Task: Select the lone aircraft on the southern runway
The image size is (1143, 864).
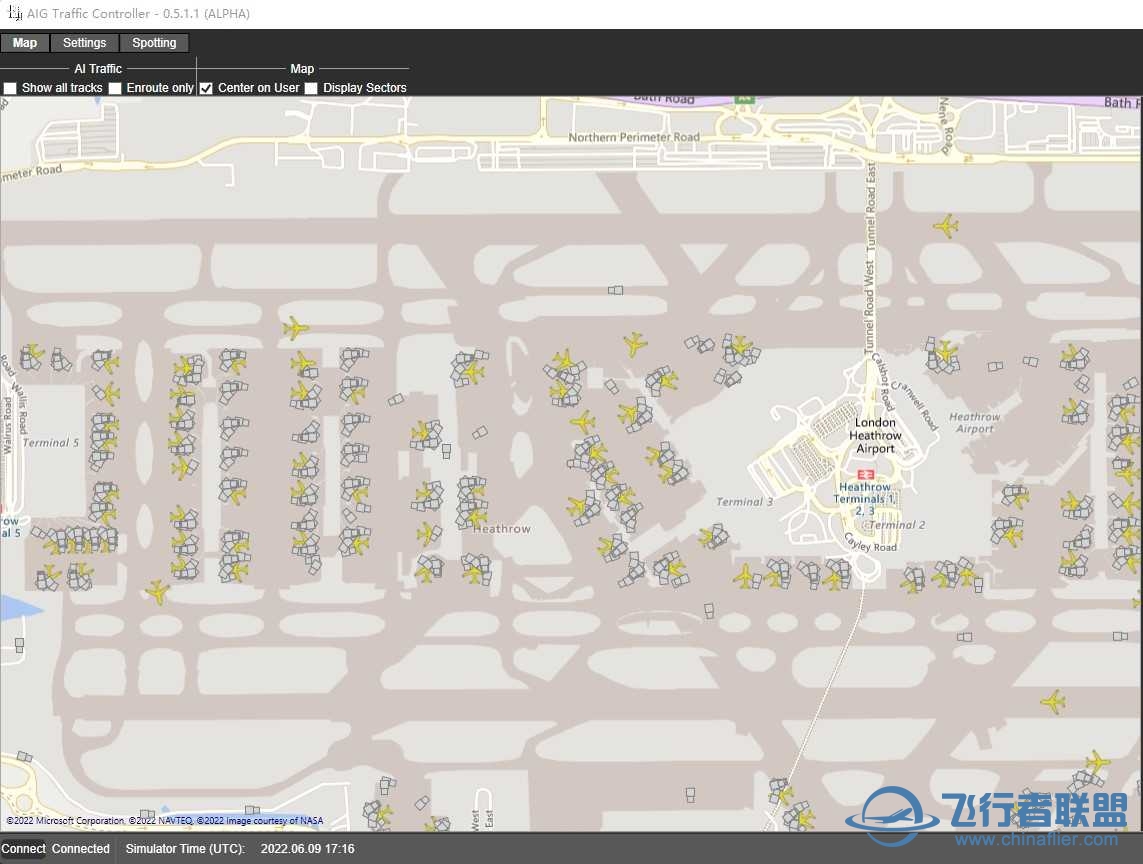Action: tap(1052, 702)
